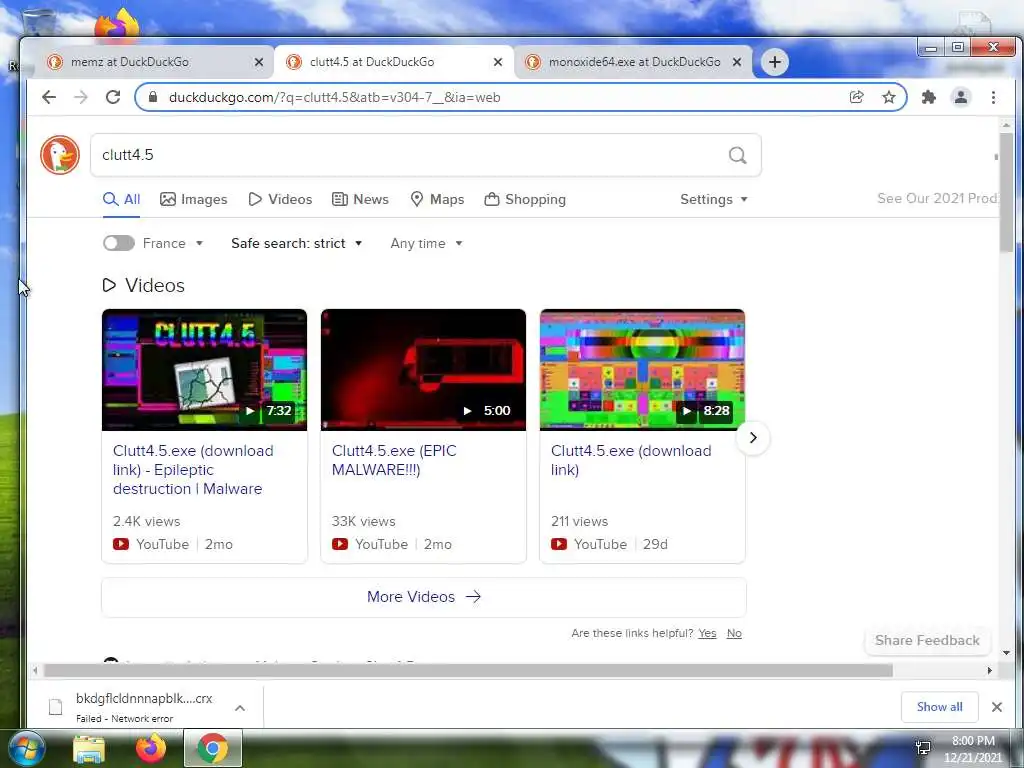Open the Any time filter dropdown
The image size is (1024, 768).
click(426, 243)
